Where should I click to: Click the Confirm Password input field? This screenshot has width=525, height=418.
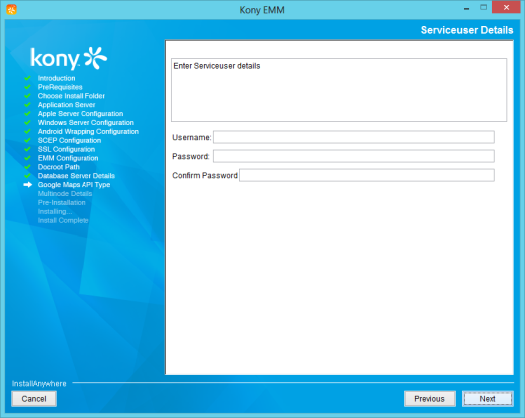click(367, 175)
